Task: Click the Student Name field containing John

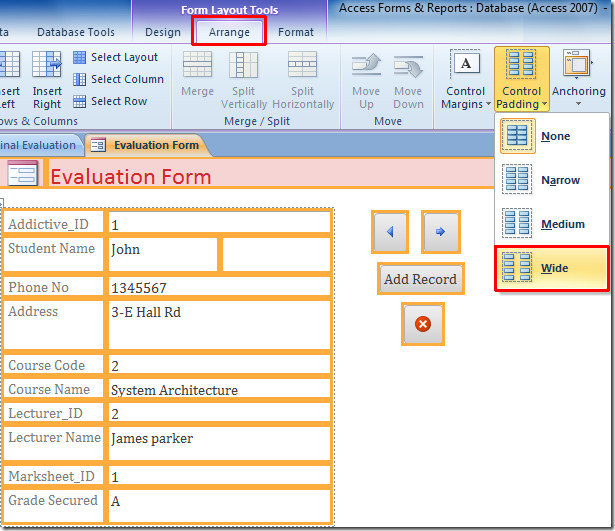Action: pos(162,255)
